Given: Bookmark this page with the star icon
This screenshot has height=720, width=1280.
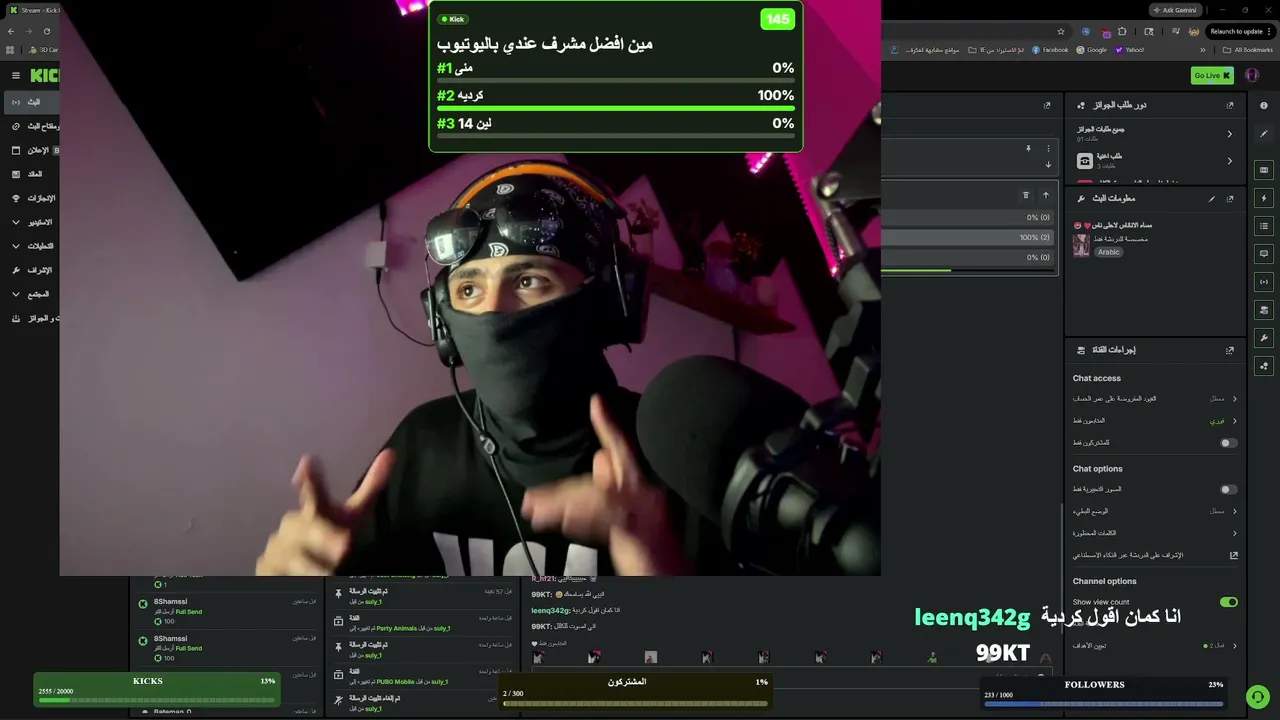Looking at the screenshot, I should point(1062,31).
